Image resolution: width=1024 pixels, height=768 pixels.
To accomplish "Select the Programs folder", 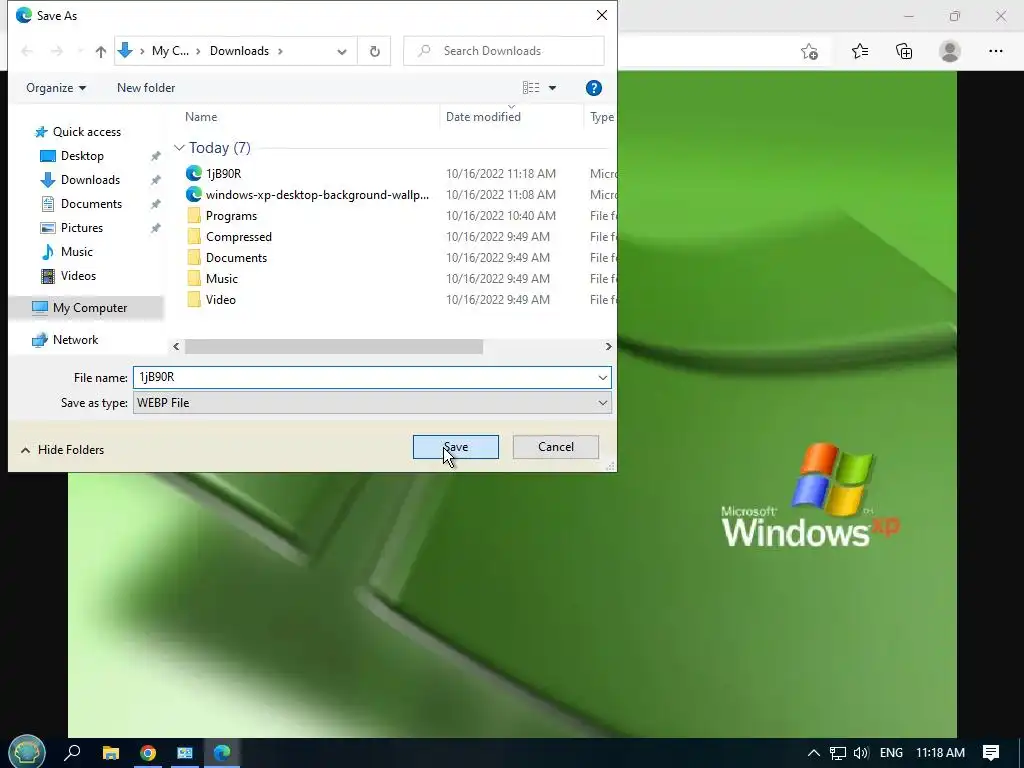I will pos(231,216).
